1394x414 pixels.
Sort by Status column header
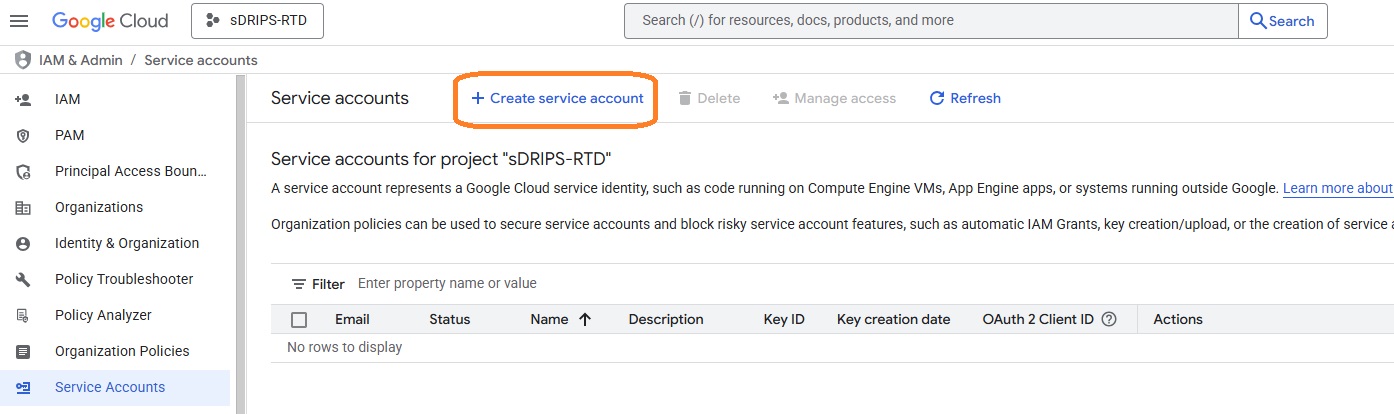click(449, 319)
